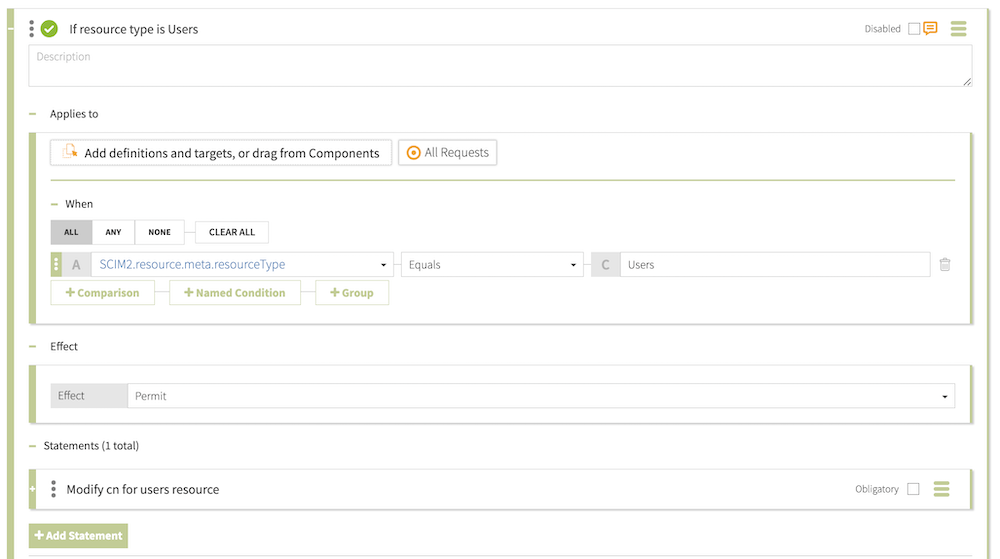The width and height of the screenshot is (1000, 559).
Task: Expand the Modify cn statement
Action: click(32, 489)
